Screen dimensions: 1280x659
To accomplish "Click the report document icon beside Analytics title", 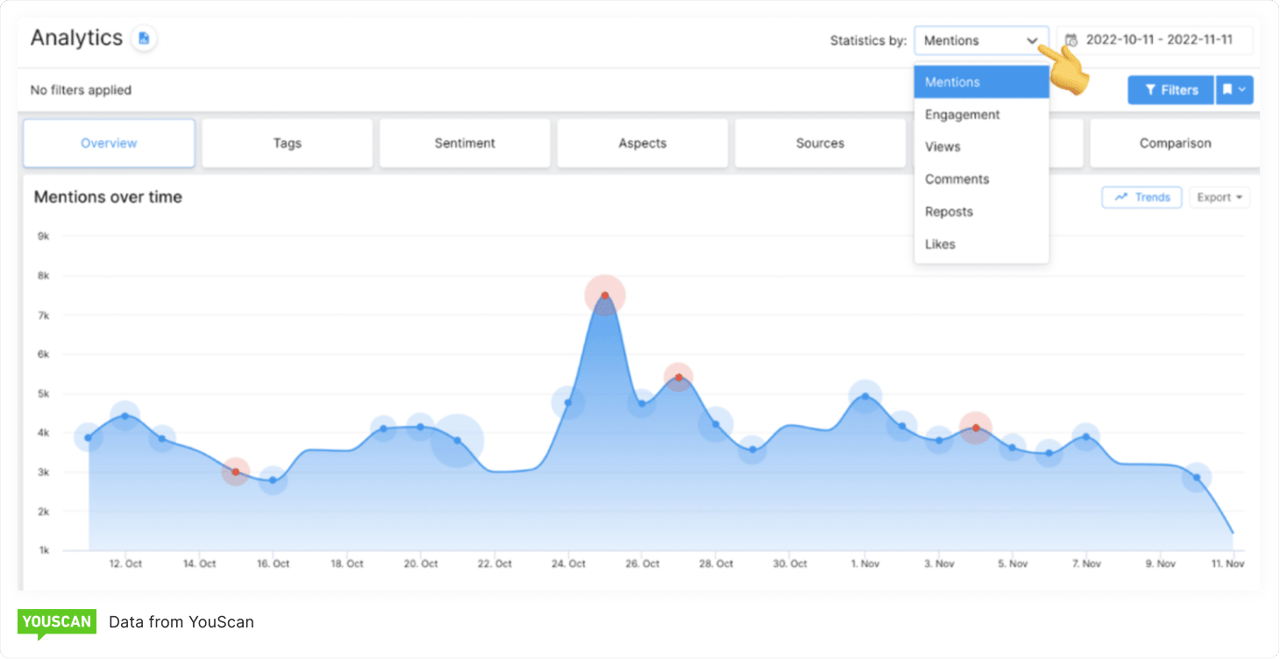I will click(x=145, y=37).
